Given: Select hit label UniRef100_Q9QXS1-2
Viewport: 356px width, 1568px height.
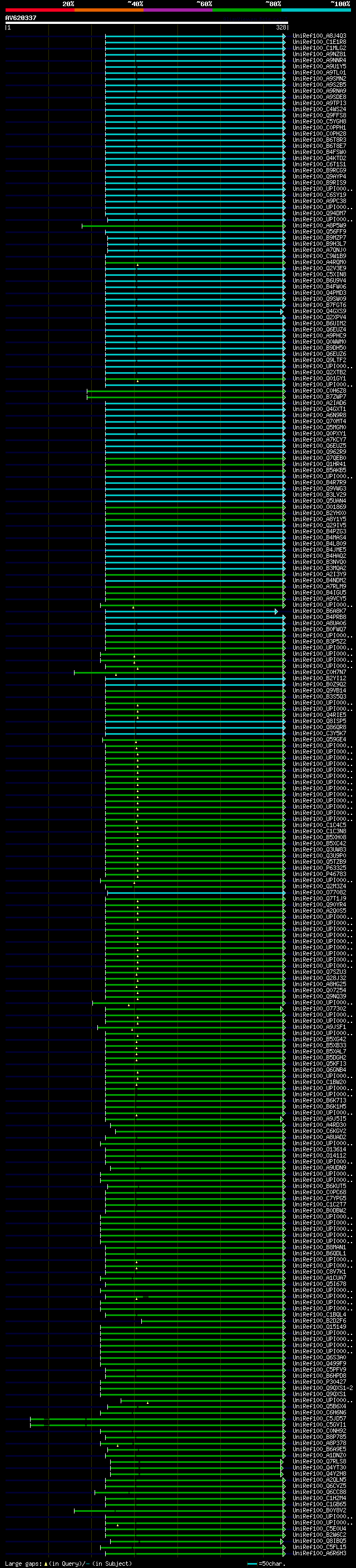Looking at the screenshot, I should (323, 1388).
